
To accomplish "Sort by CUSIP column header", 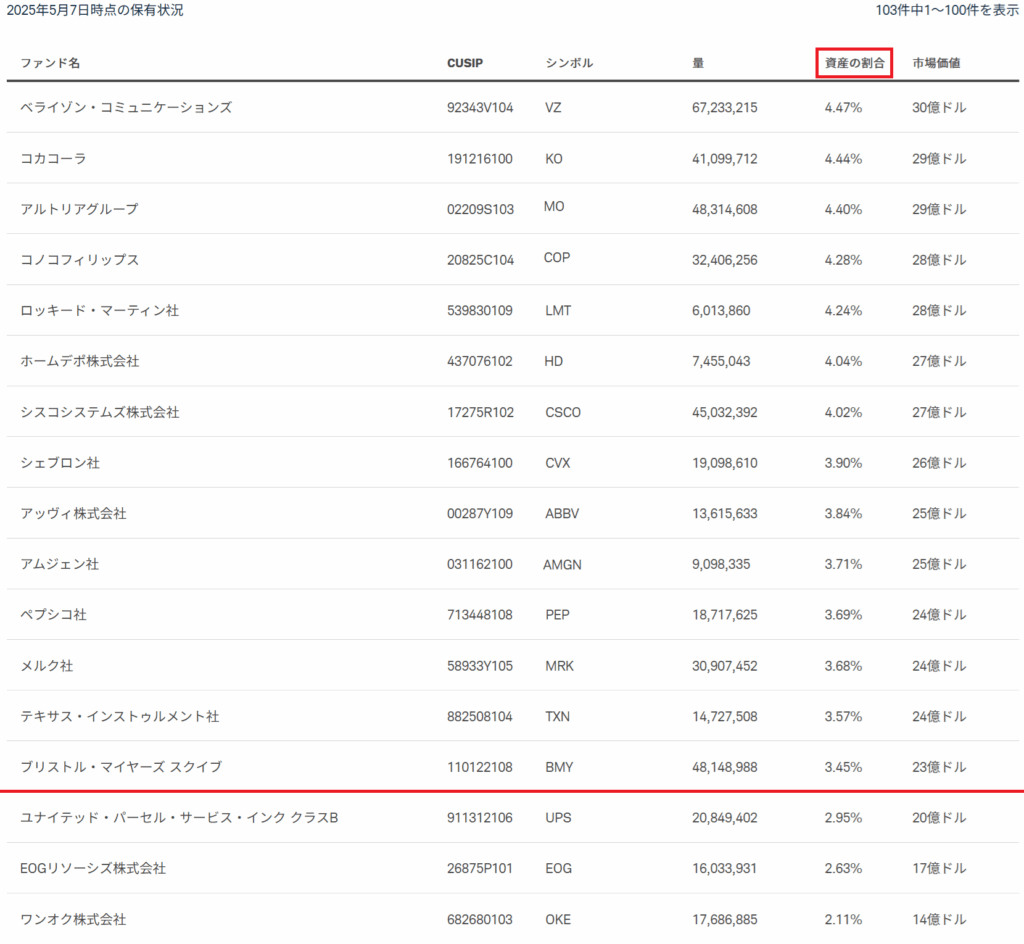I will [x=465, y=63].
